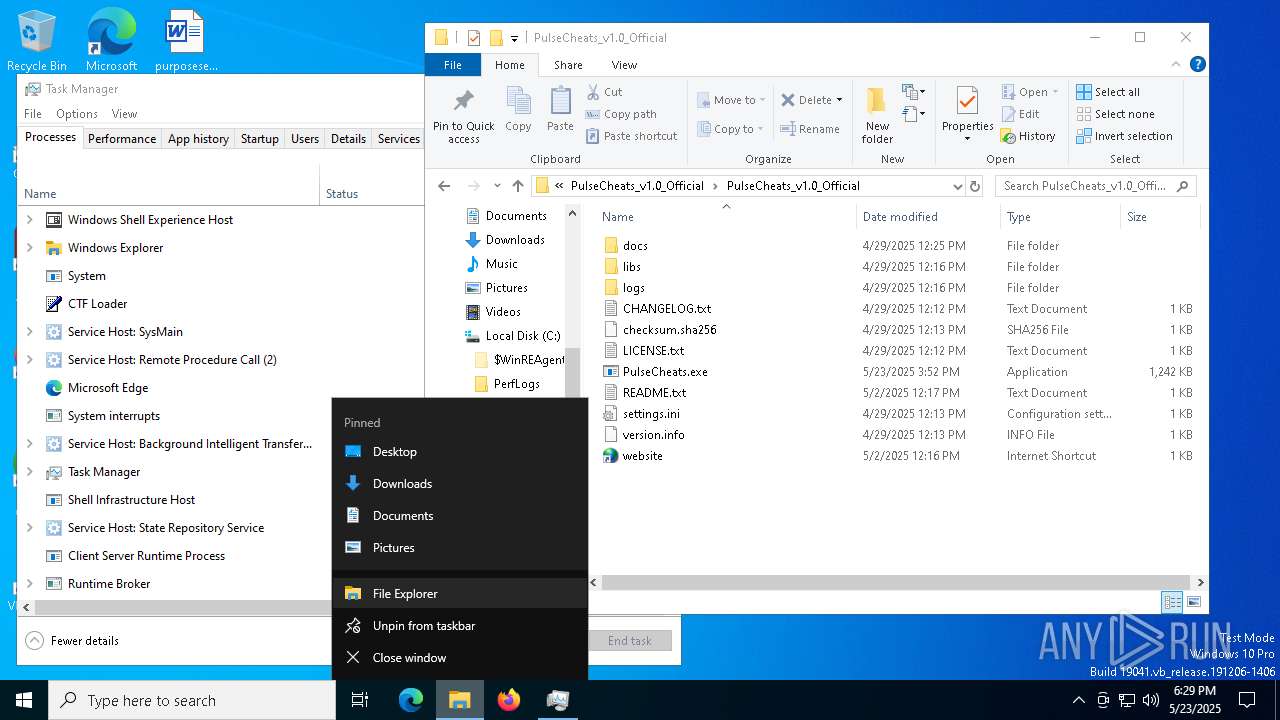Image resolution: width=1280 pixels, height=720 pixels.
Task: Click Select all in ribbon
Action: 1108,92
